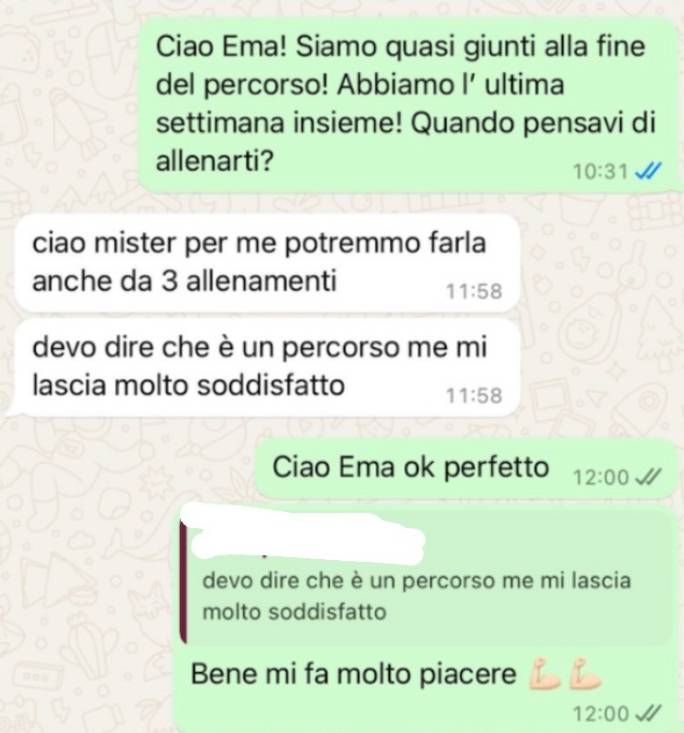This screenshot has width=684, height=733.
Task: Select the 'Ciao Ema ok perfetto' bubble
Action: (x=466, y=469)
